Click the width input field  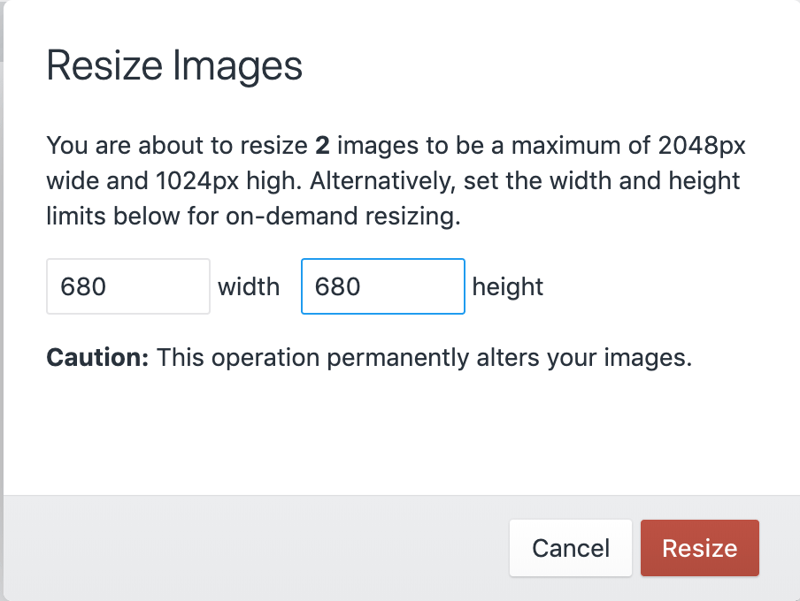point(128,287)
